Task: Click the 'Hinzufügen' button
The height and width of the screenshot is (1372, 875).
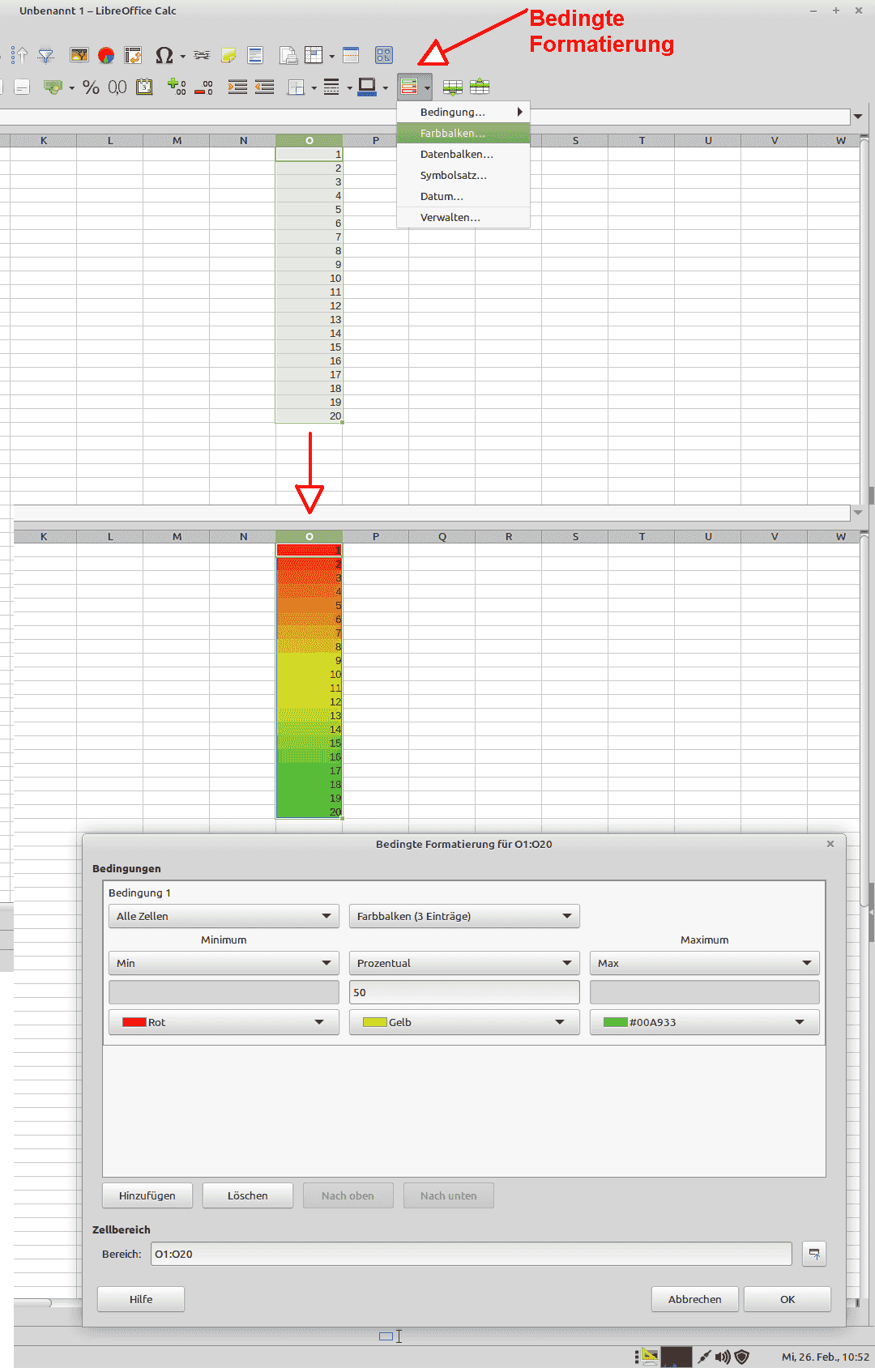Action: point(147,1195)
